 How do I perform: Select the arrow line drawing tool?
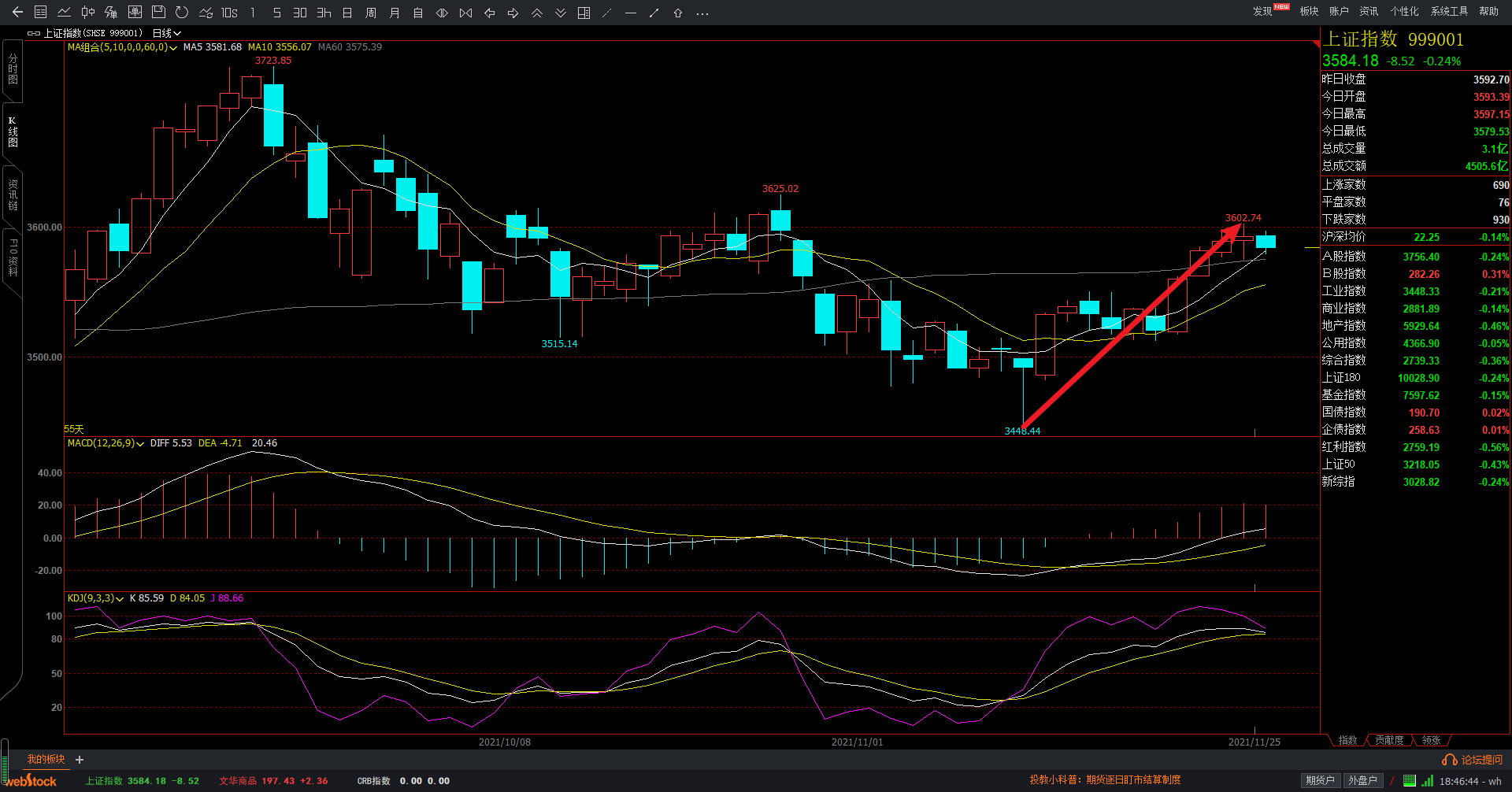pyautogui.click(x=654, y=13)
